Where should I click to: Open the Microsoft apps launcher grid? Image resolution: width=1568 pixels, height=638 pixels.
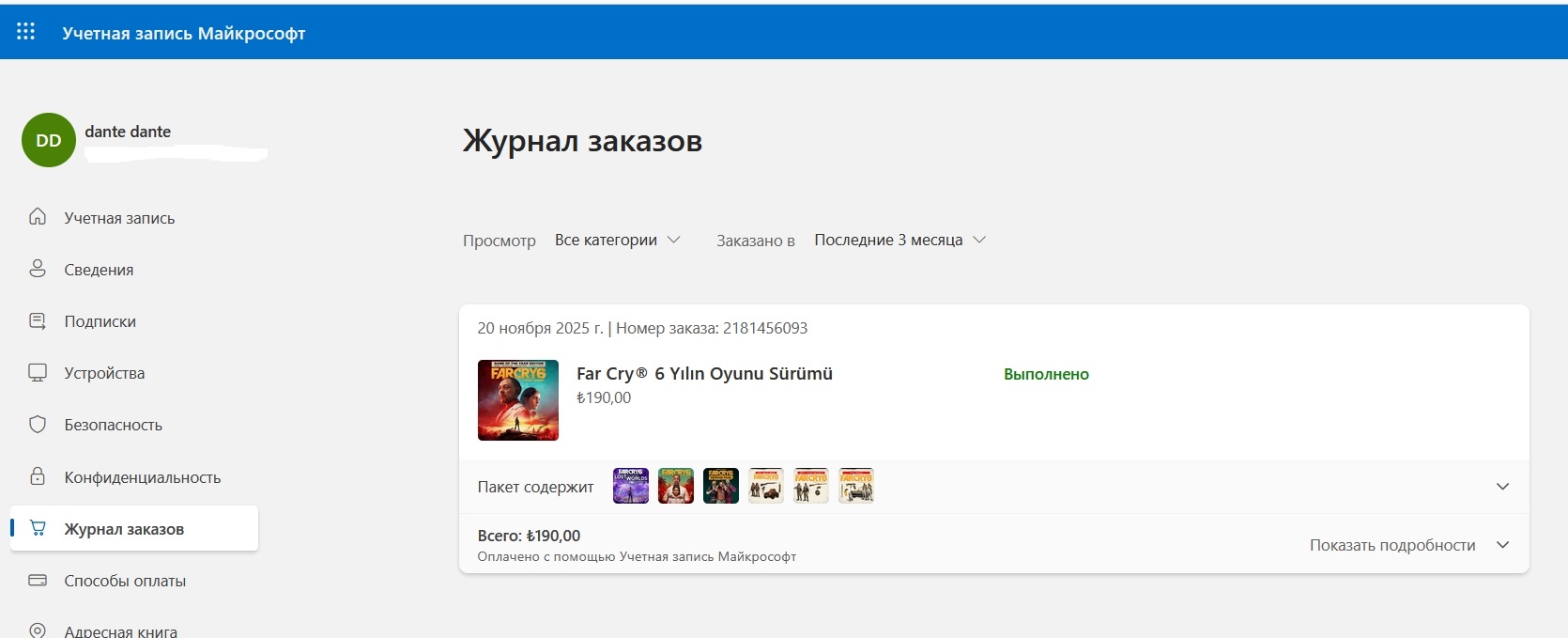click(x=26, y=32)
